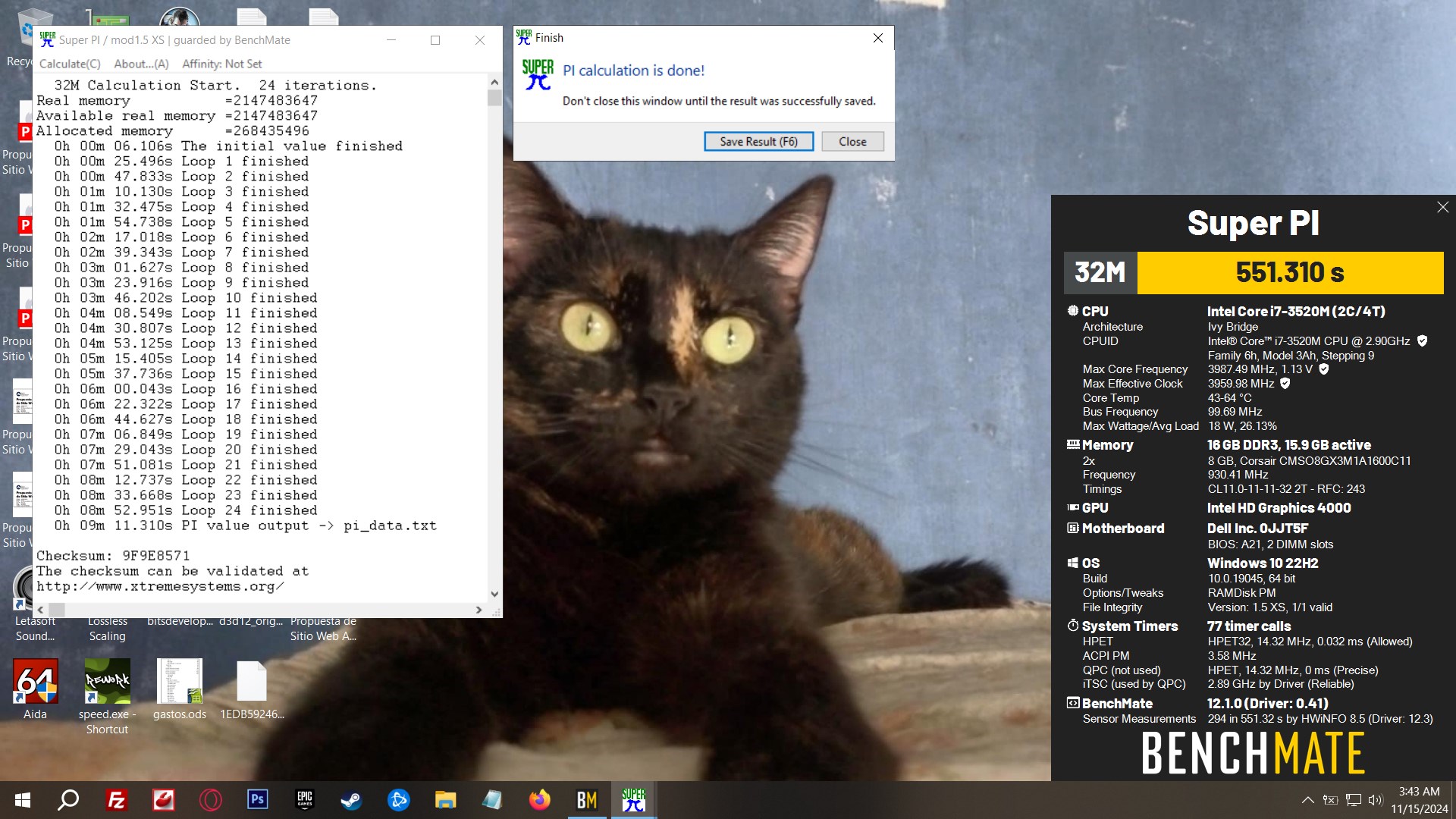Open the Calculate(C) menu
This screenshot has width=1456, height=819.
pyautogui.click(x=70, y=64)
